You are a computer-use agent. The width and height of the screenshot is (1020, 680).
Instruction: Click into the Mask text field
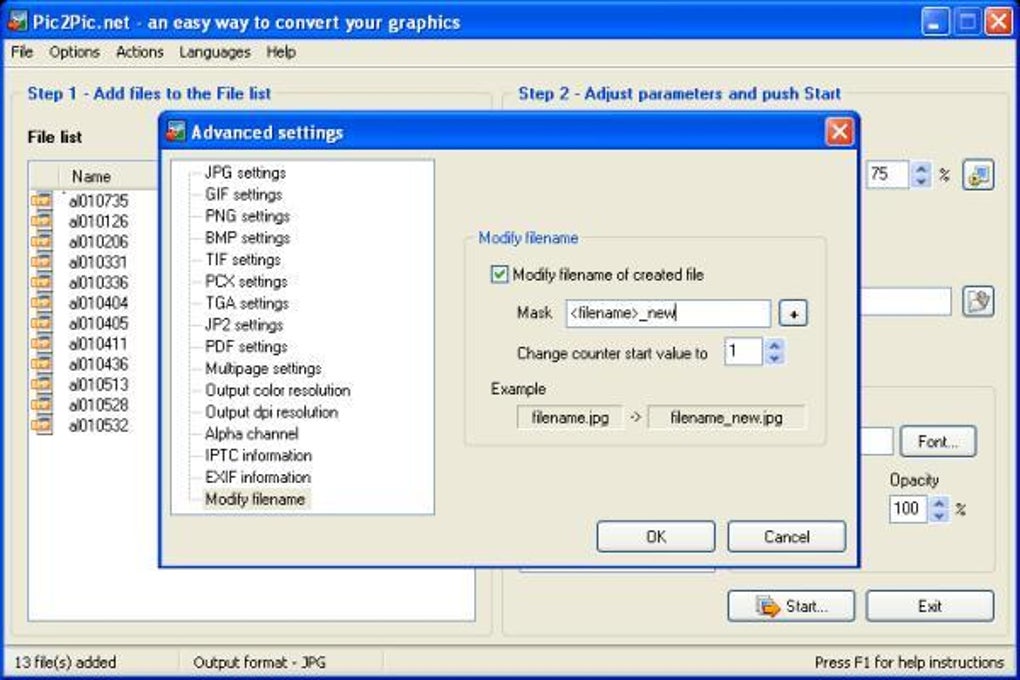pos(668,313)
